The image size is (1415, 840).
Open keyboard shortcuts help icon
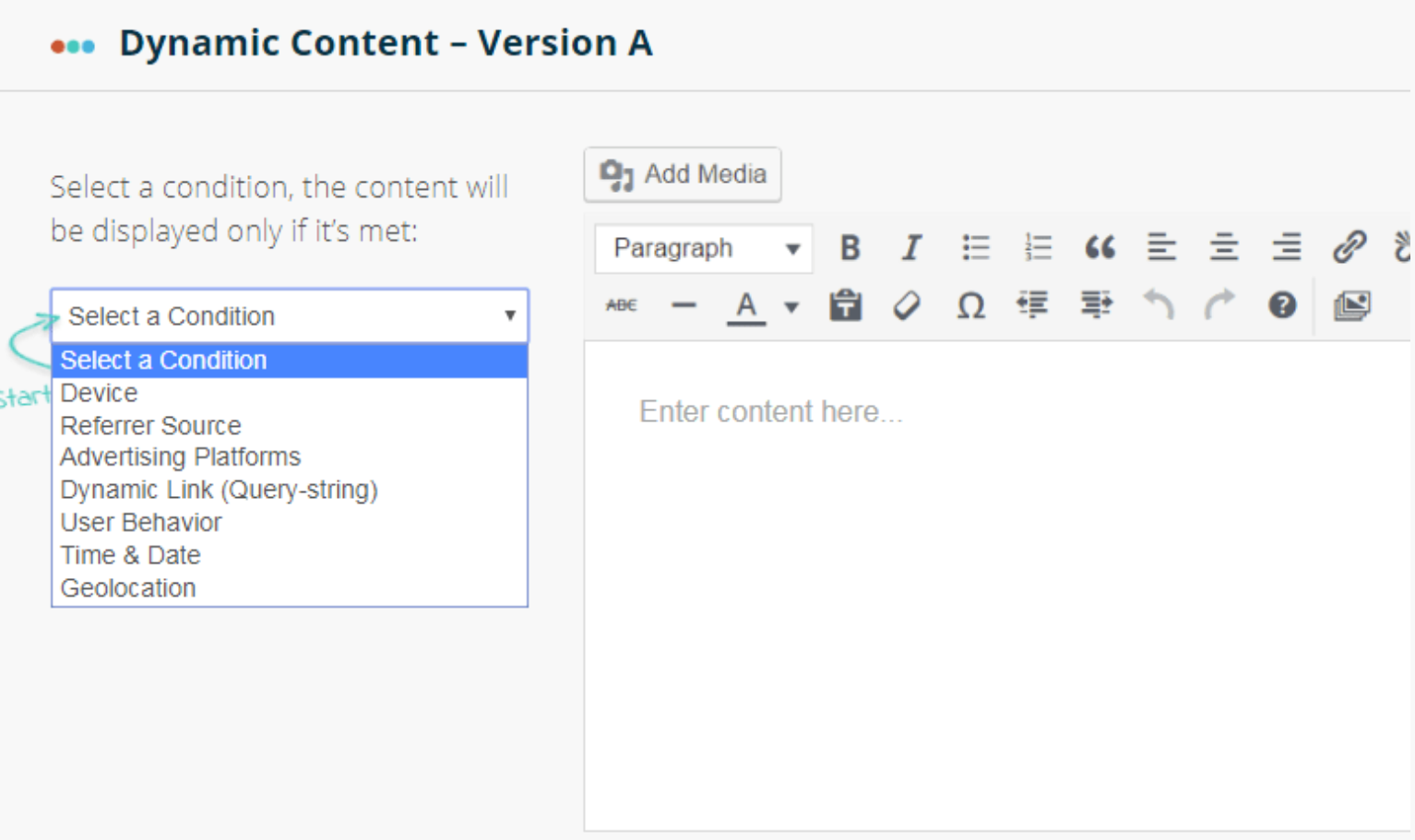coord(1282,305)
